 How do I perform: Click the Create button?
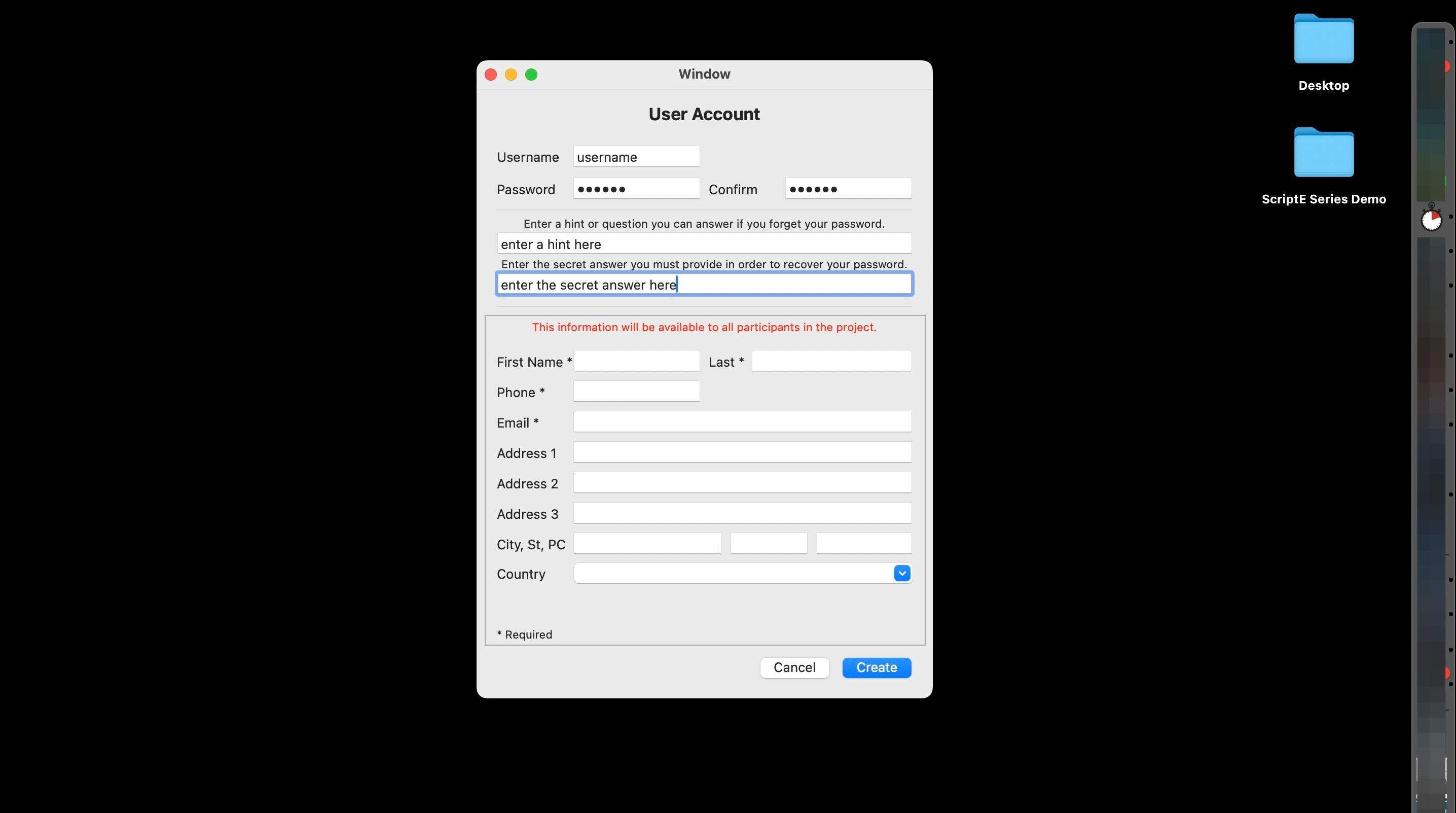coord(876,668)
